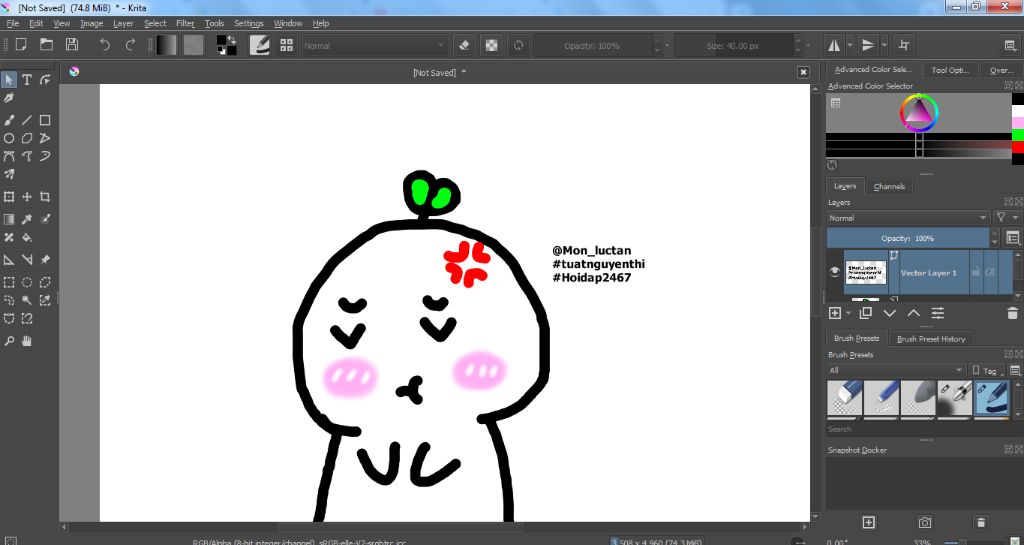Open the brush presets All tag dropdown
1024x545 pixels.
[895, 370]
